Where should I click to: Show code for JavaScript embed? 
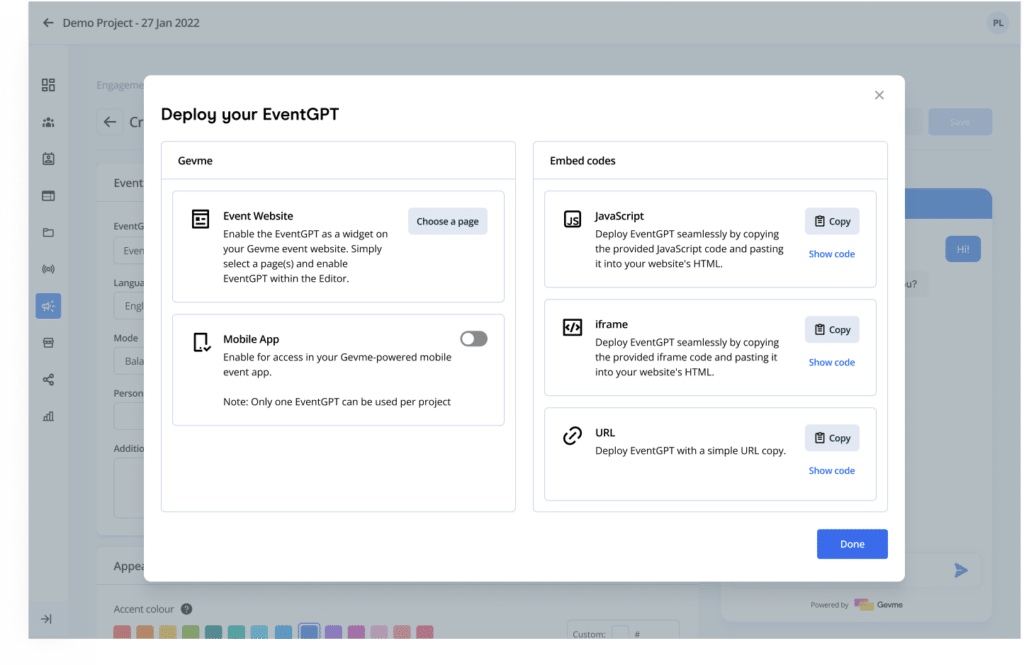[831, 254]
